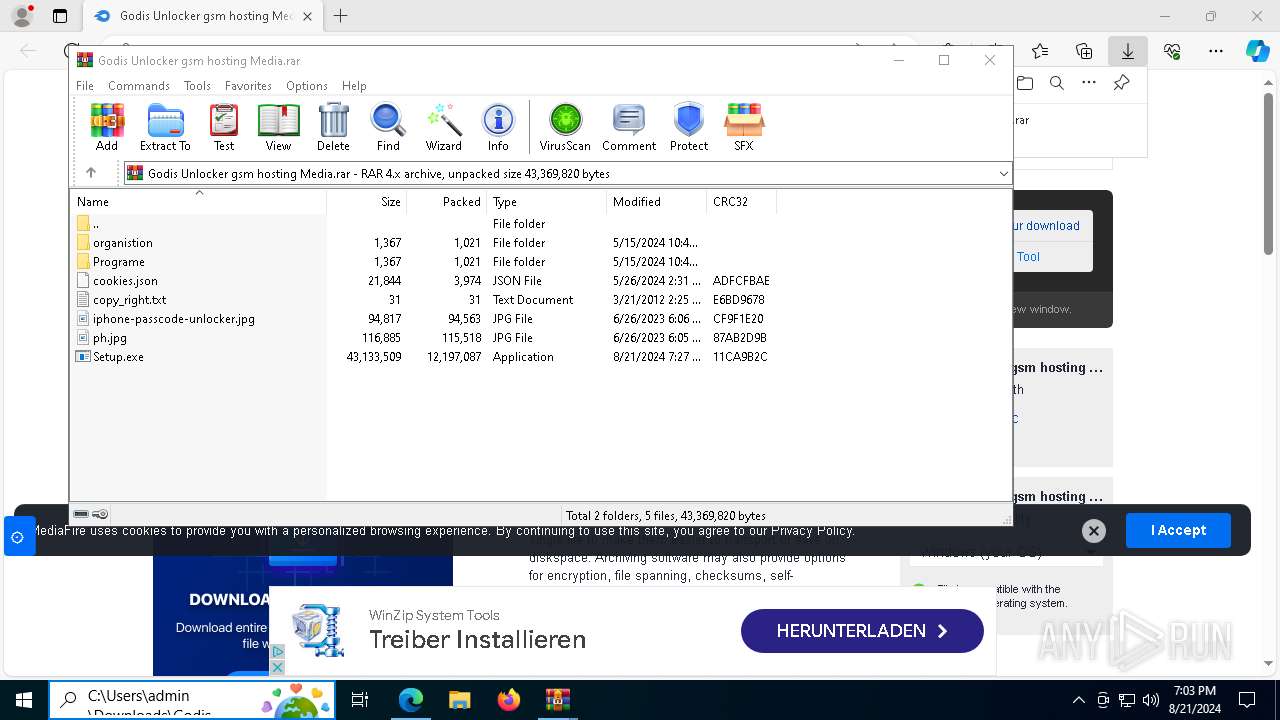This screenshot has width=1280, height=720.
Task: Pin the downloads panel
Action: pyautogui.click(x=1121, y=83)
